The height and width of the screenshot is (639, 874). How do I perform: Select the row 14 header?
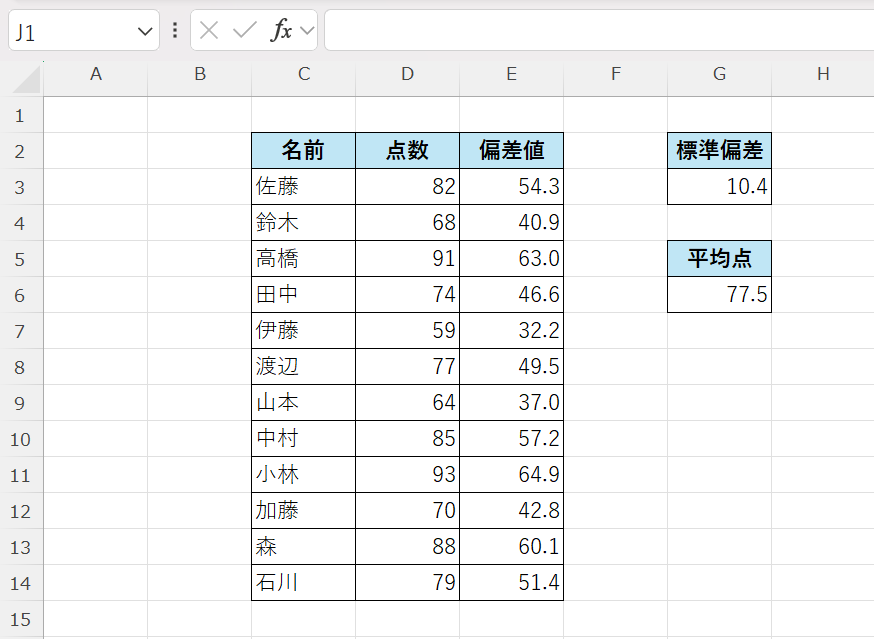(x=21, y=583)
